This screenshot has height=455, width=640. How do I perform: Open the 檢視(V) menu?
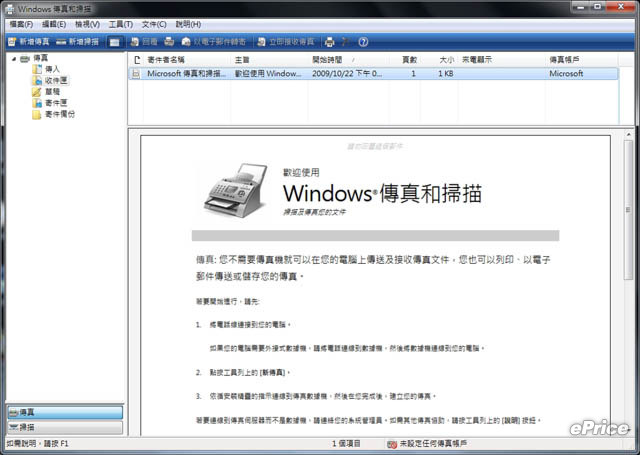coord(88,24)
